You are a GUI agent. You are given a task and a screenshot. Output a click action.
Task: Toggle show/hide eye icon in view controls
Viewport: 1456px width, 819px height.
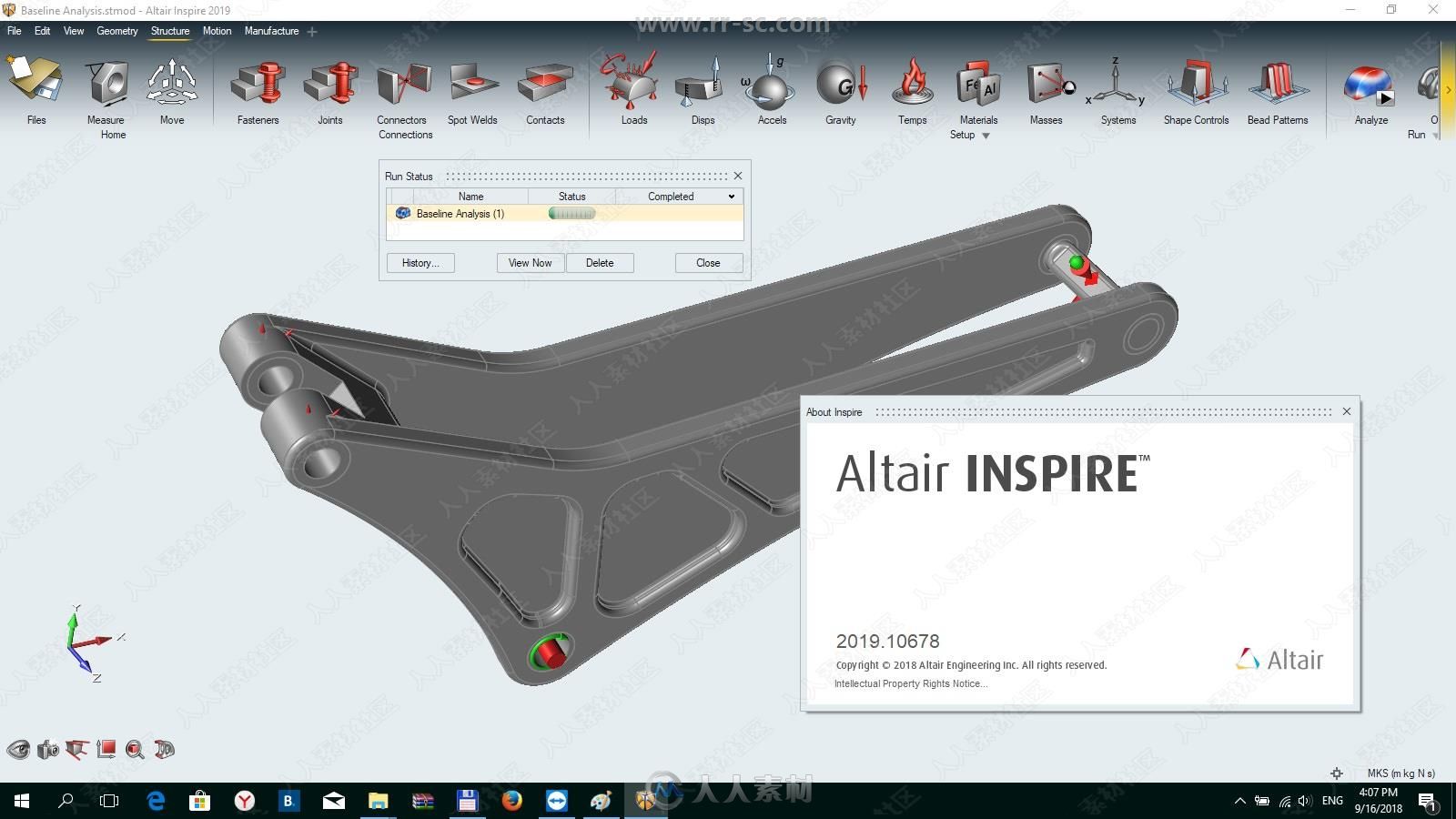click(x=18, y=750)
